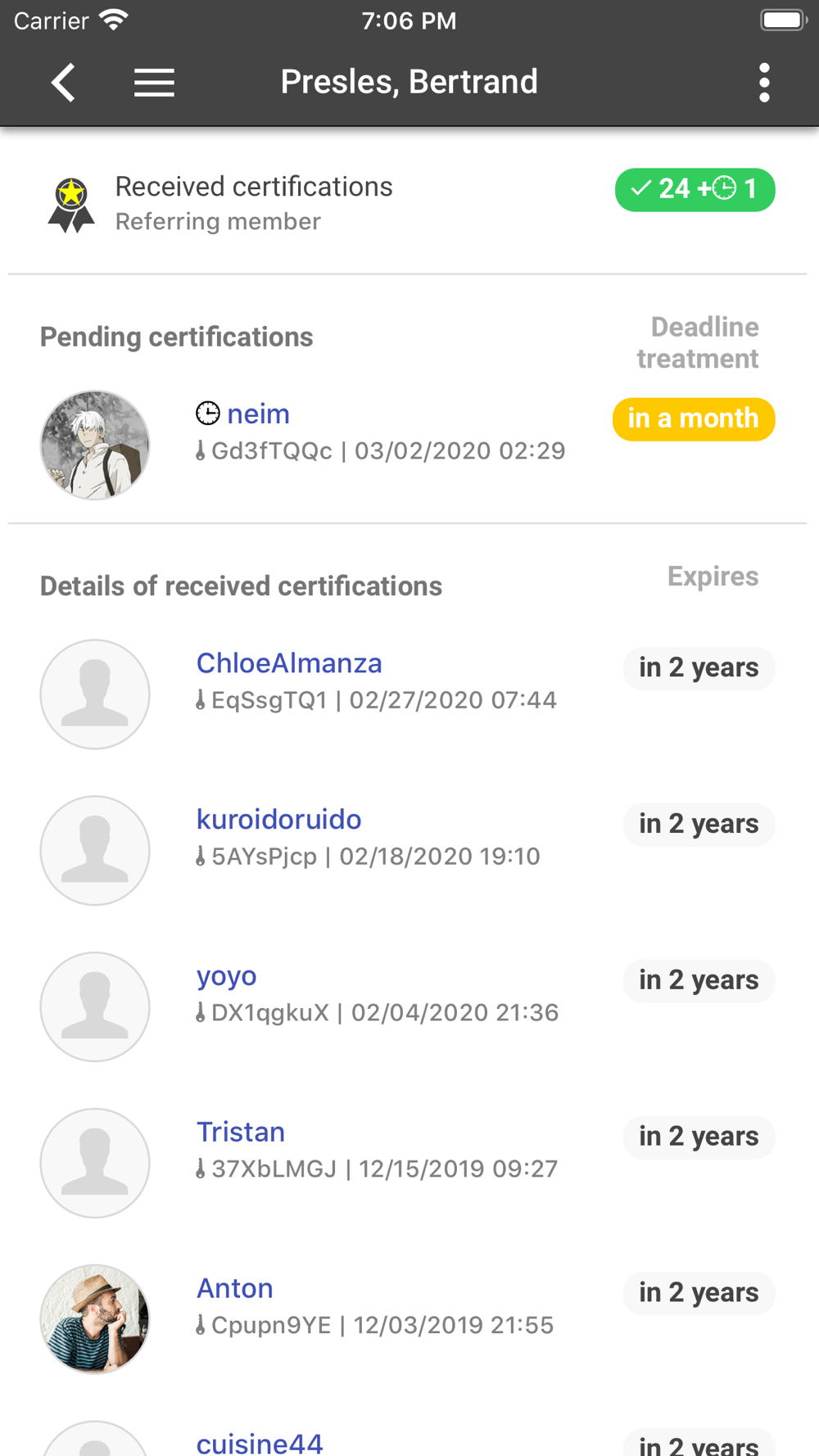
Task: Open the hamburger menu
Action: pyautogui.click(x=154, y=83)
